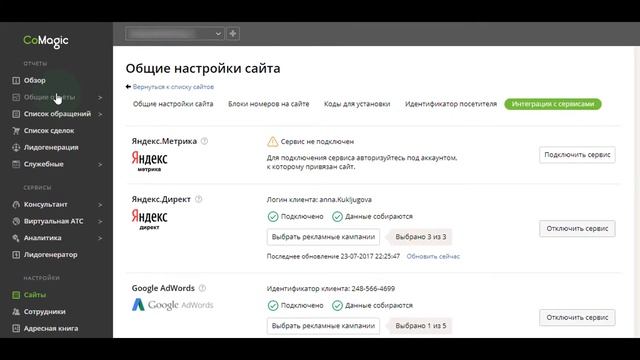Viewport: 640px width, 360px height.
Task: Switch to Блоки номеров на сайте tab
Action: 269,104
